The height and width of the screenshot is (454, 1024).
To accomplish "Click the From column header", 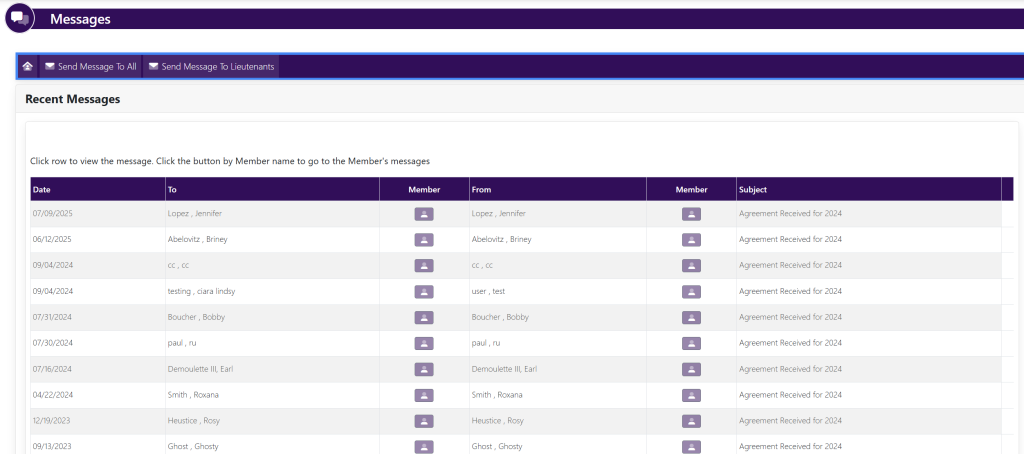I will pos(481,189).
